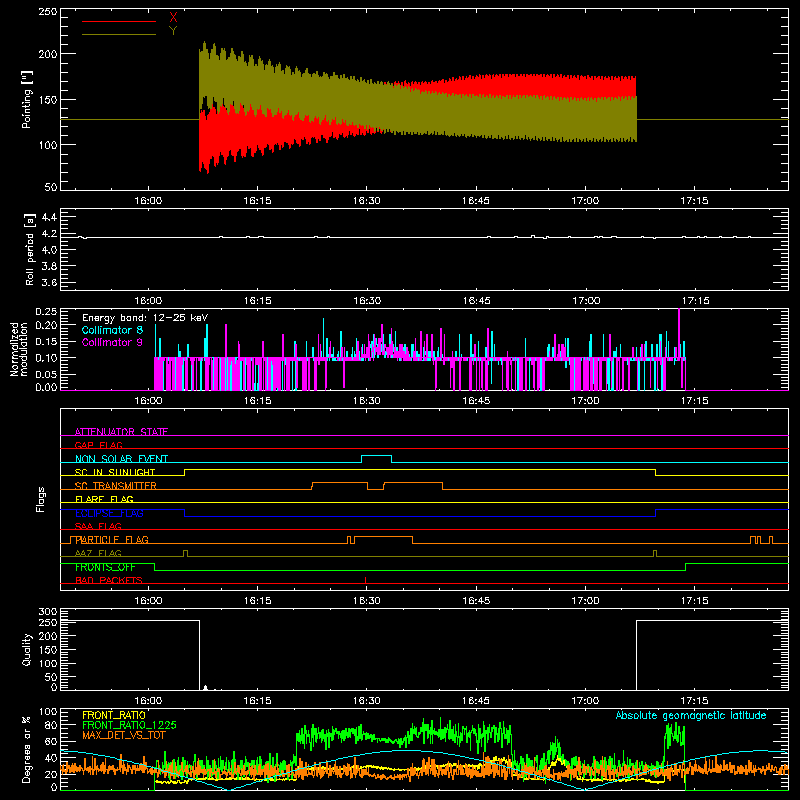Click the green FRONTS_OFF flag label
This screenshot has height=800, width=800.
point(105,567)
